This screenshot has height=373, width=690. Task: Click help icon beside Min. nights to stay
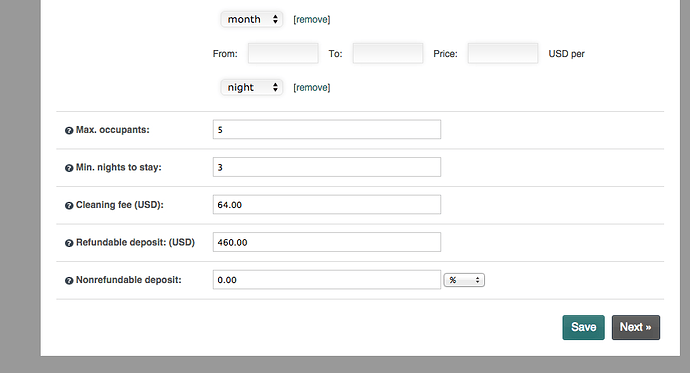[x=69, y=168]
